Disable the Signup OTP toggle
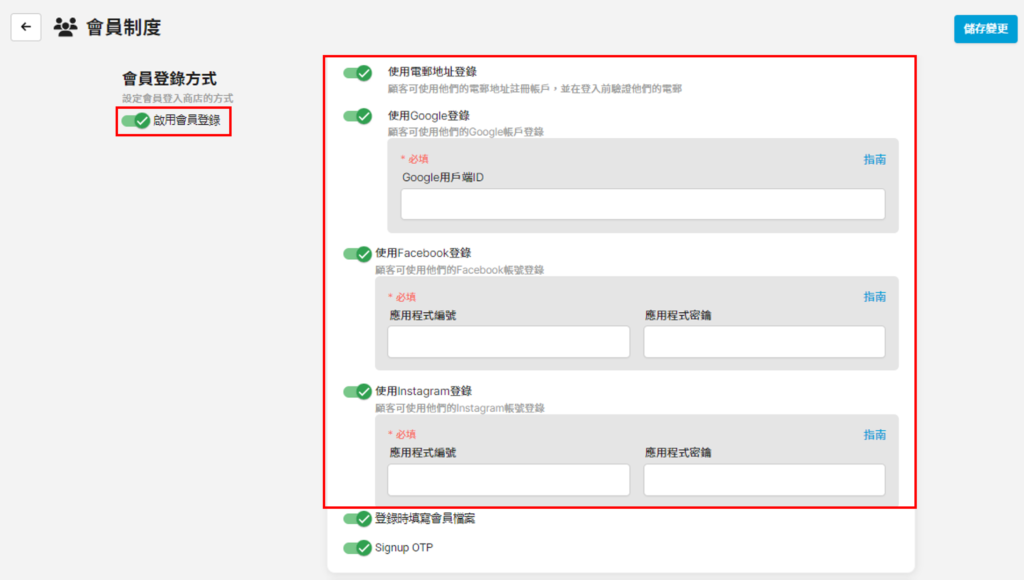This screenshot has height=580, width=1024. (357, 548)
